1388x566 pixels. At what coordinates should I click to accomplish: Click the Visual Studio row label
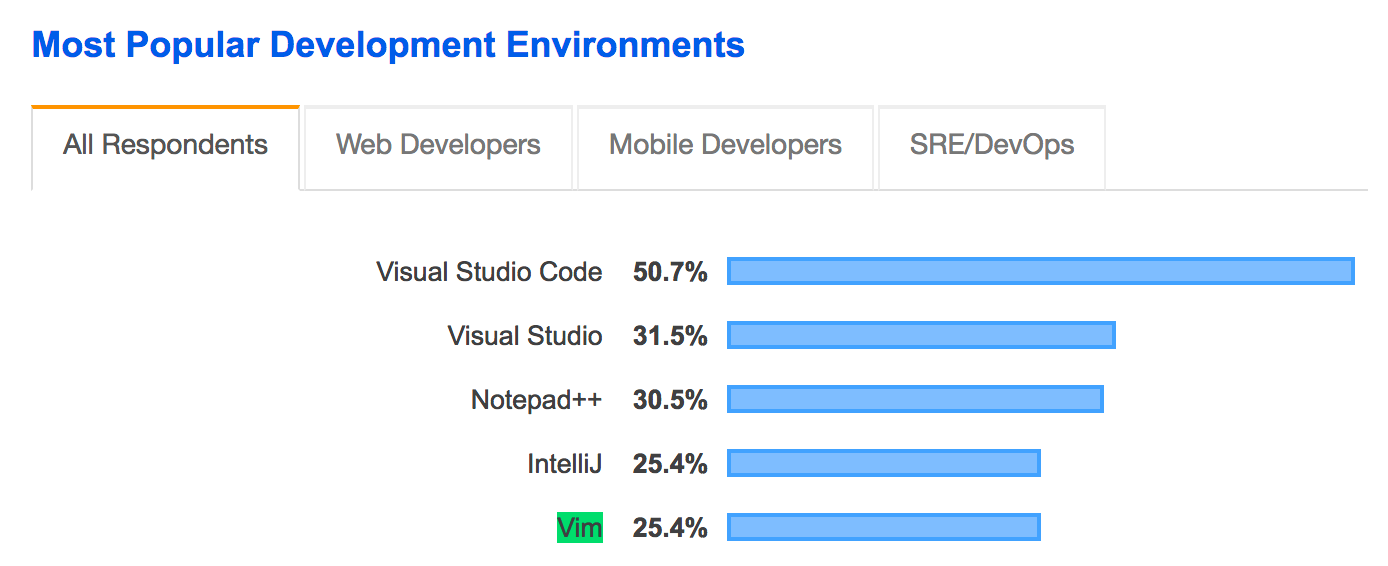(525, 336)
